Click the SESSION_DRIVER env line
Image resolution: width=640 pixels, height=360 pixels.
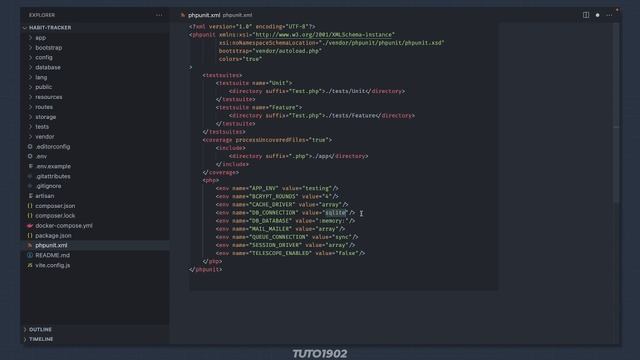click(x=285, y=245)
